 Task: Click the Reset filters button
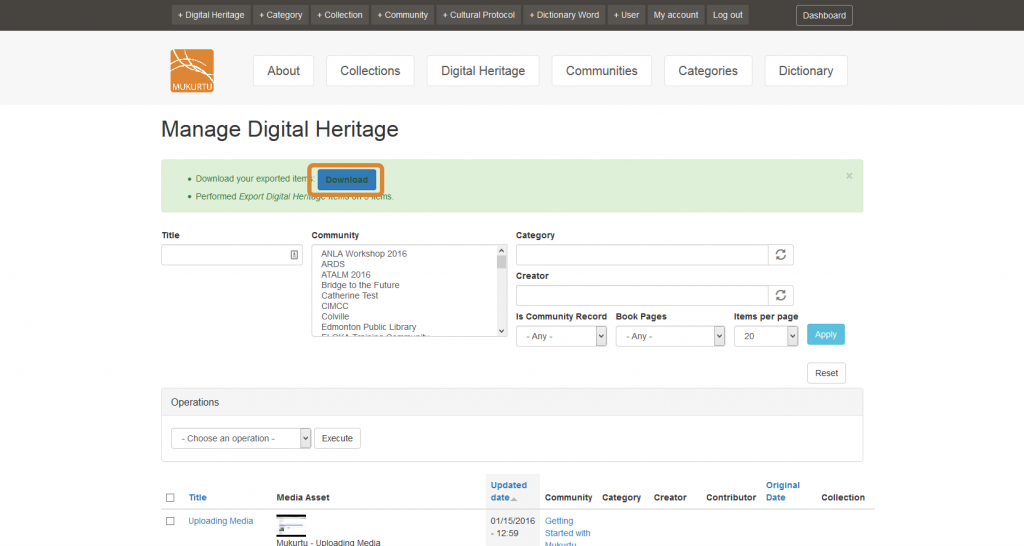826,373
